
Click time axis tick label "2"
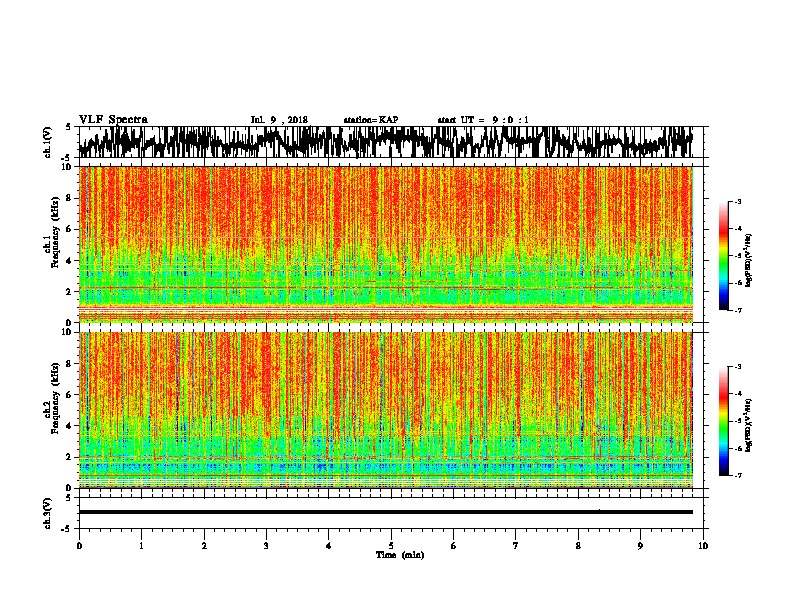(x=204, y=546)
